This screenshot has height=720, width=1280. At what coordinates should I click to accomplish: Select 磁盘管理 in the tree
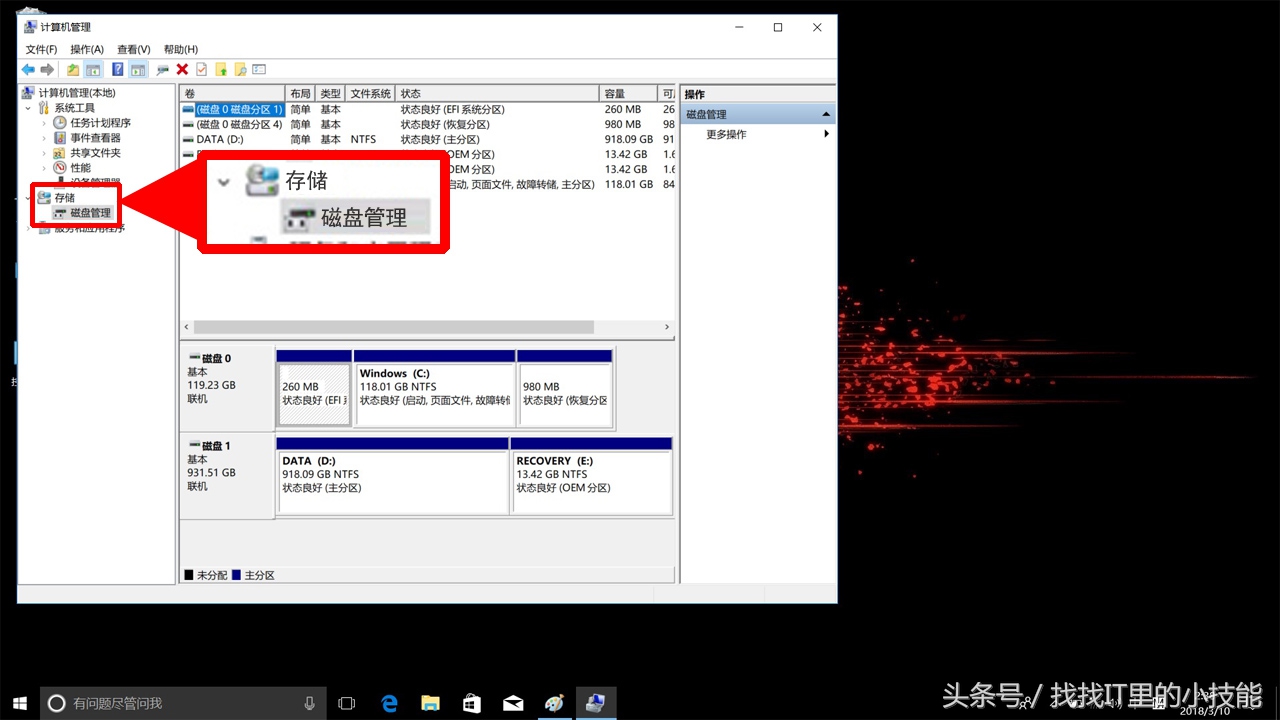tap(90, 213)
